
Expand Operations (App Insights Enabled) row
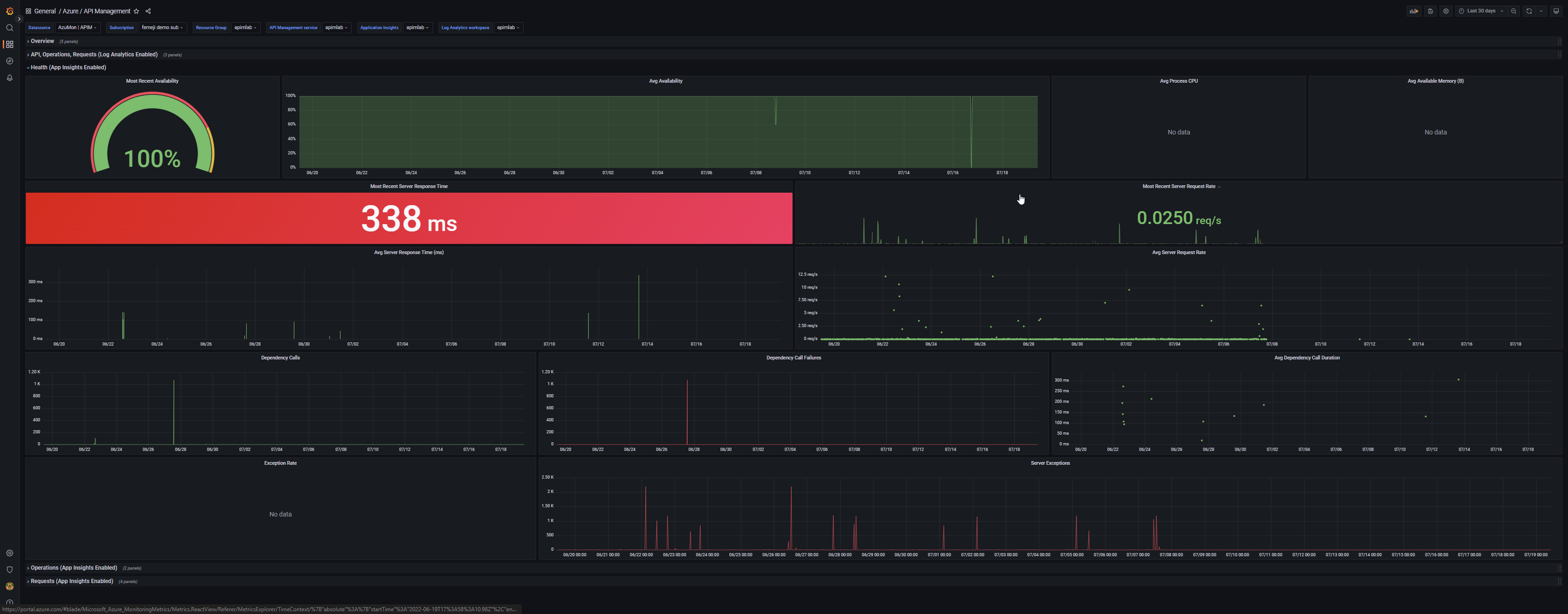(73, 568)
